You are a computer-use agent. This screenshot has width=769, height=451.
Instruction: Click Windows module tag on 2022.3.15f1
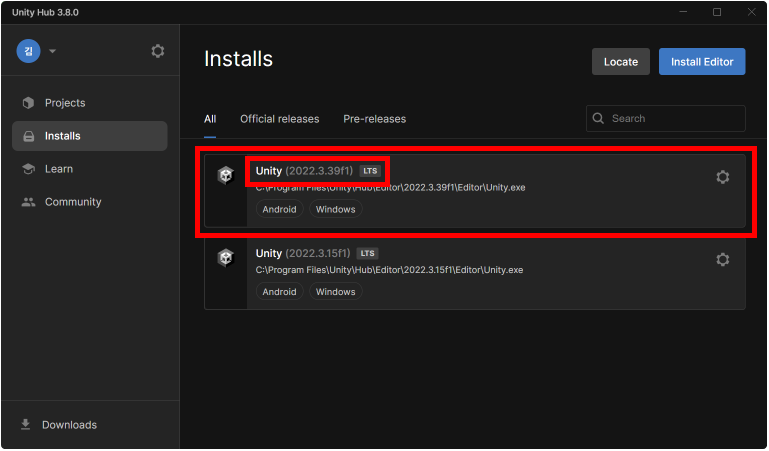[x=335, y=292]
